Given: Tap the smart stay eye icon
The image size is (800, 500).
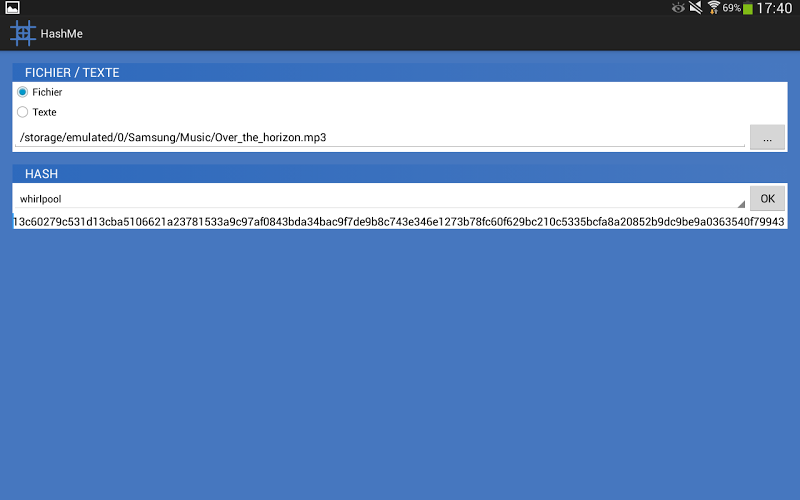Looking at the screenshot, I should [x=678, y=8].
